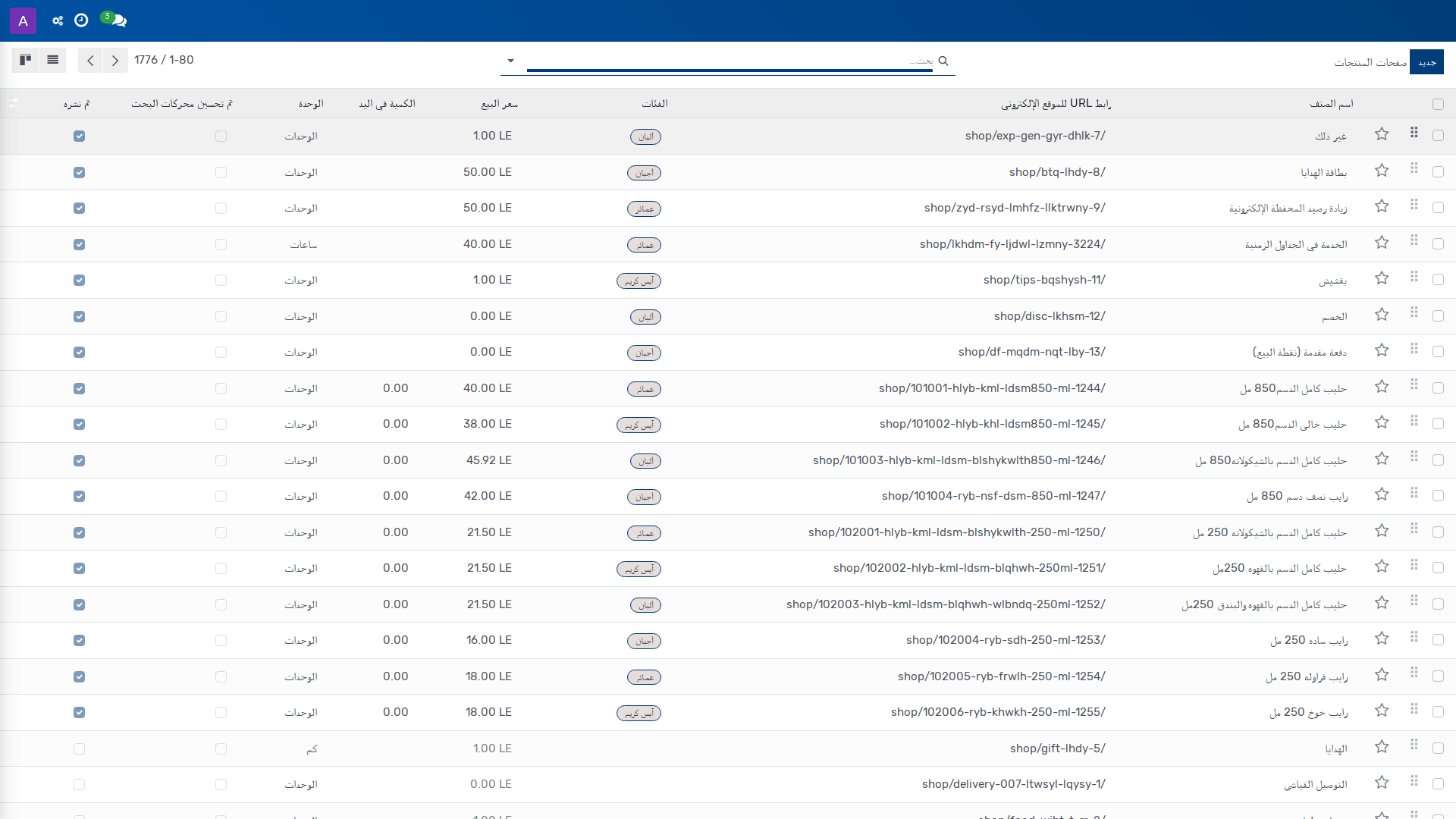This screenshot has width=1456, height=819.
Task: Click the جديد new button
Action: (x=1426, y=62)
